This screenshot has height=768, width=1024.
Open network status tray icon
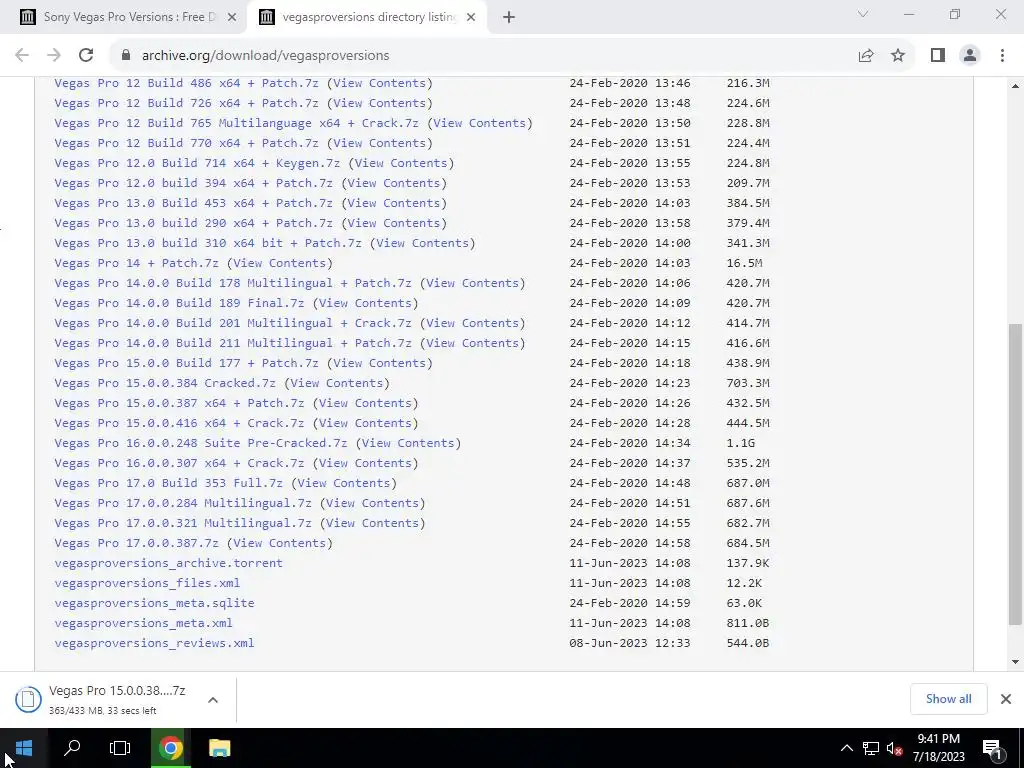click(x=871, y=748)
